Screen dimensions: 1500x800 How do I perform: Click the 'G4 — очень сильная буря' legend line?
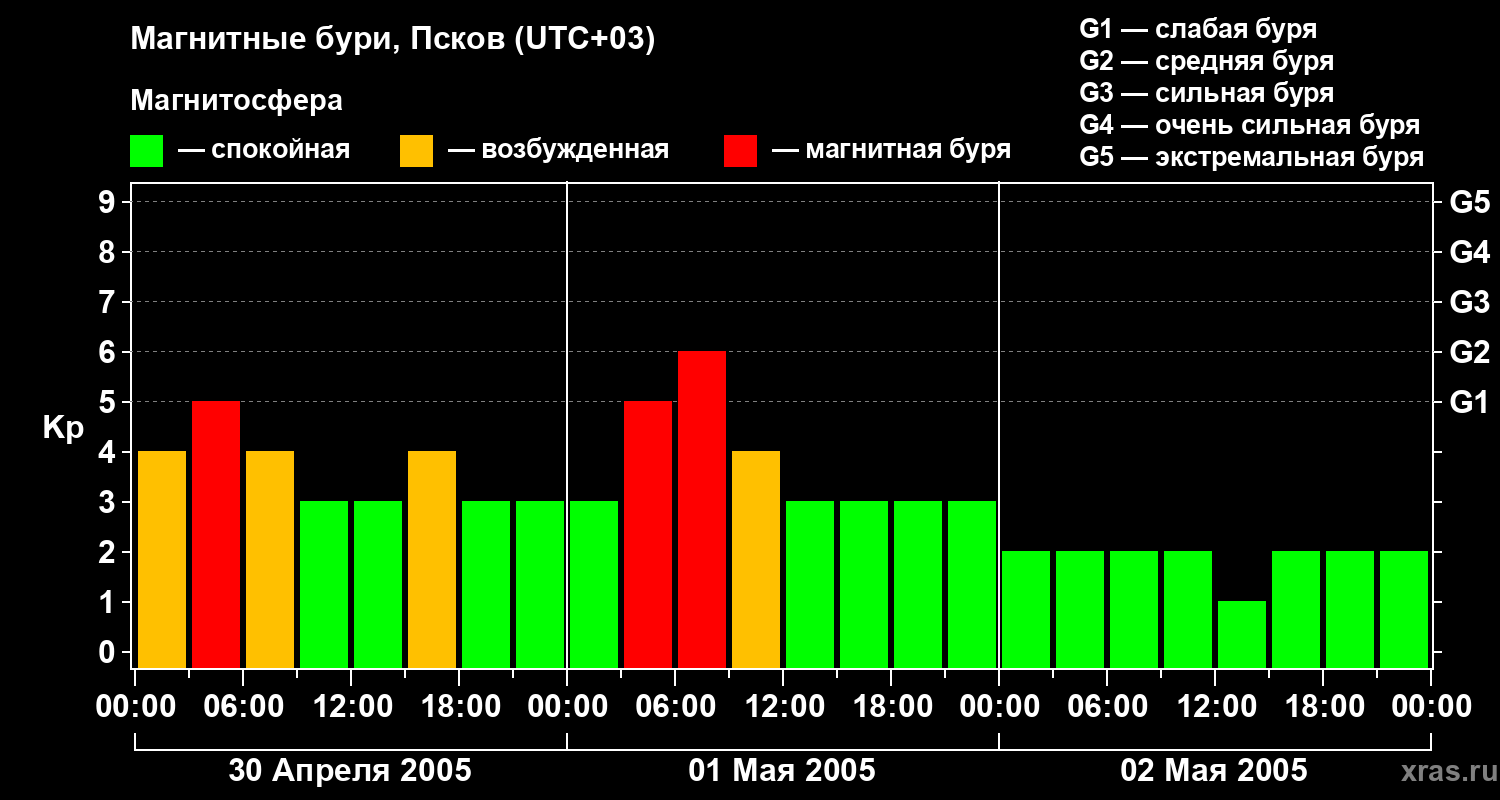[x=1250, y=125]
